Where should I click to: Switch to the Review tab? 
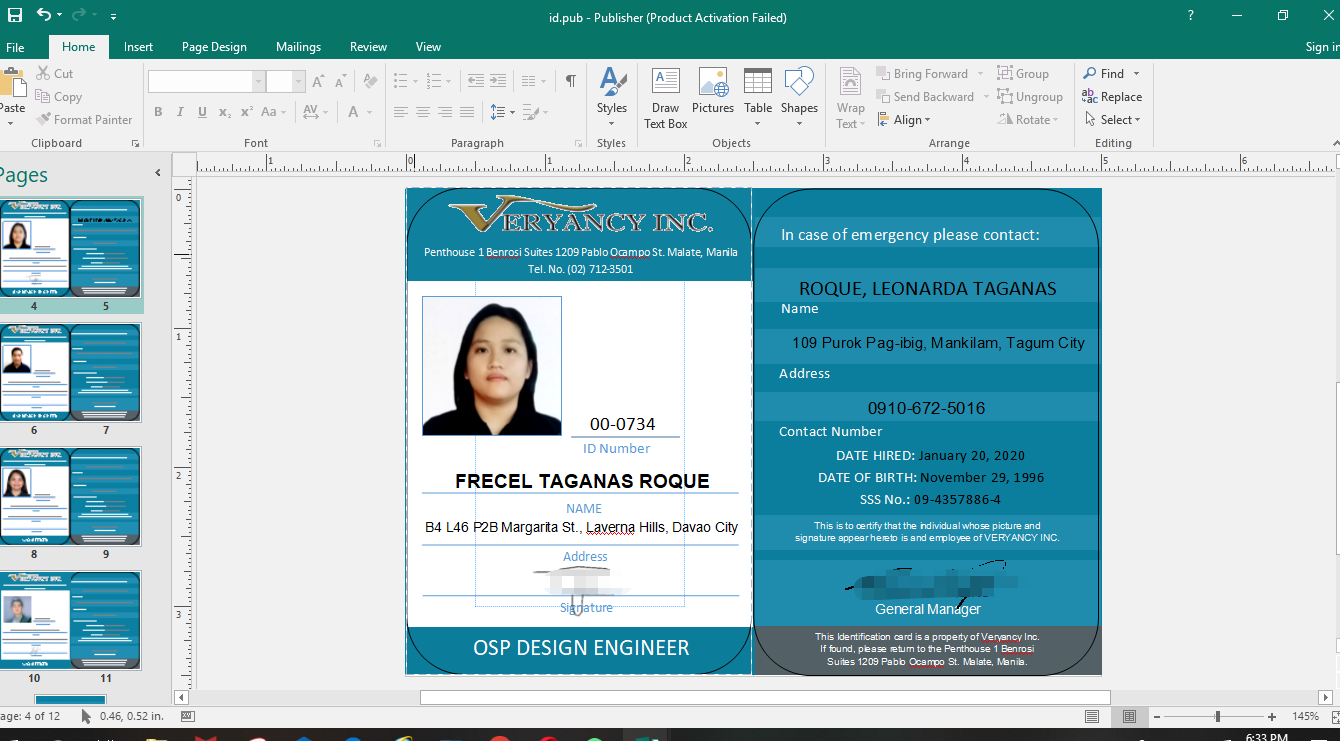[x=368, y=47]
